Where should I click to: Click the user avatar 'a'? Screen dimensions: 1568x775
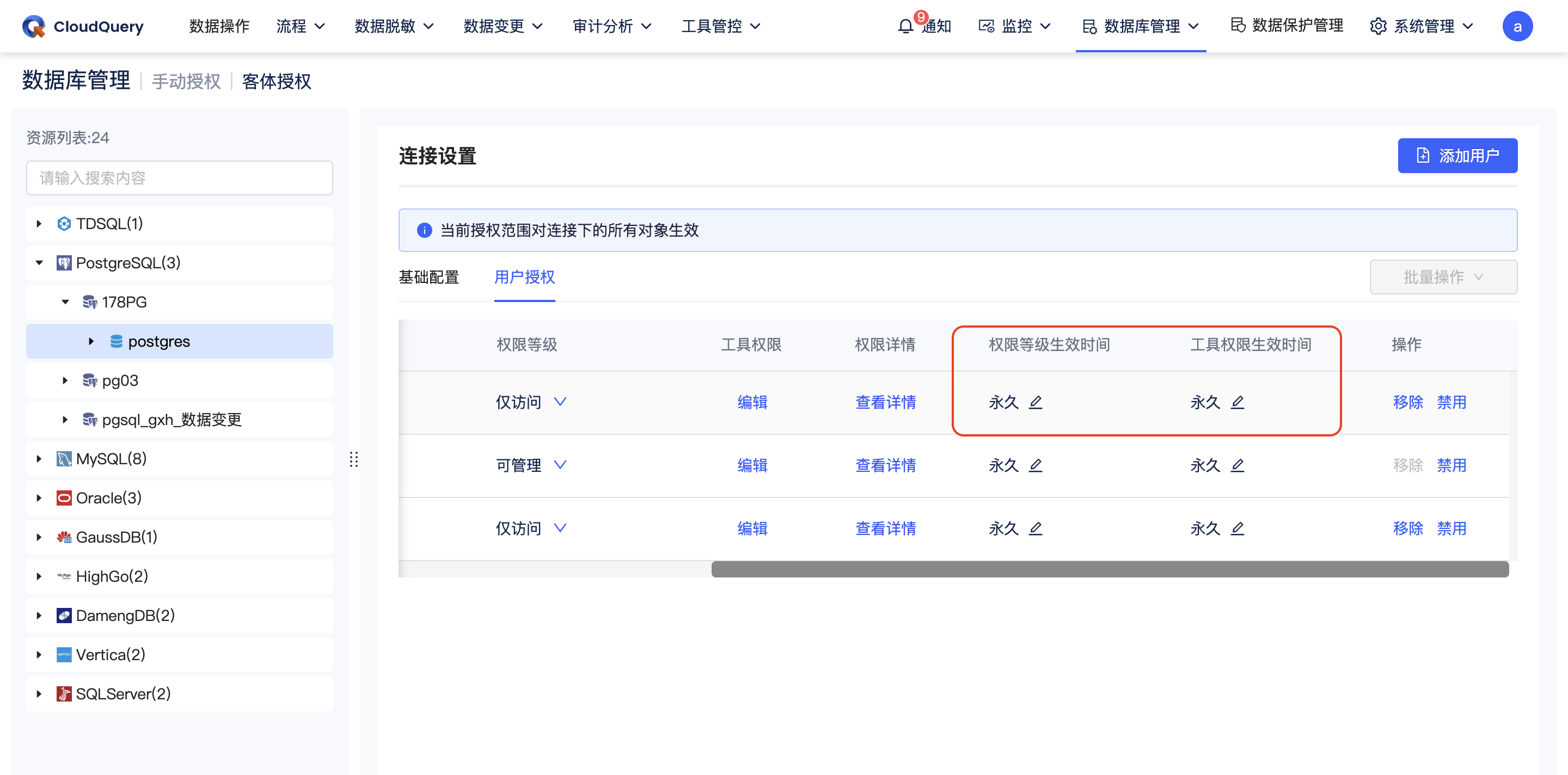point(1518,26)
